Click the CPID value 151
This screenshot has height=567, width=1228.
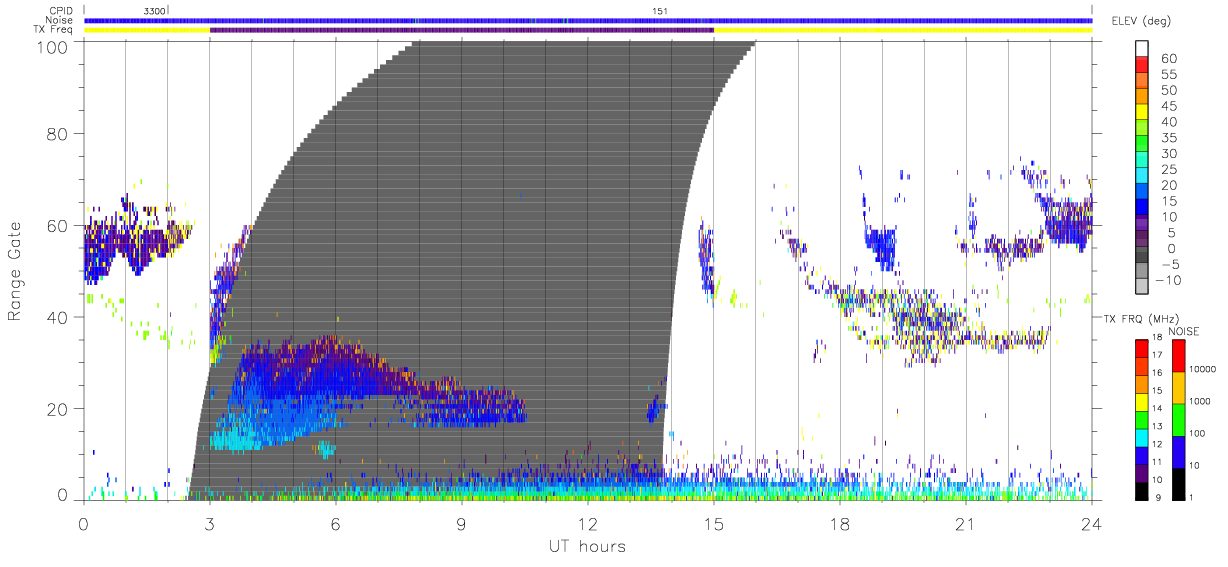[x=659, y=10]
